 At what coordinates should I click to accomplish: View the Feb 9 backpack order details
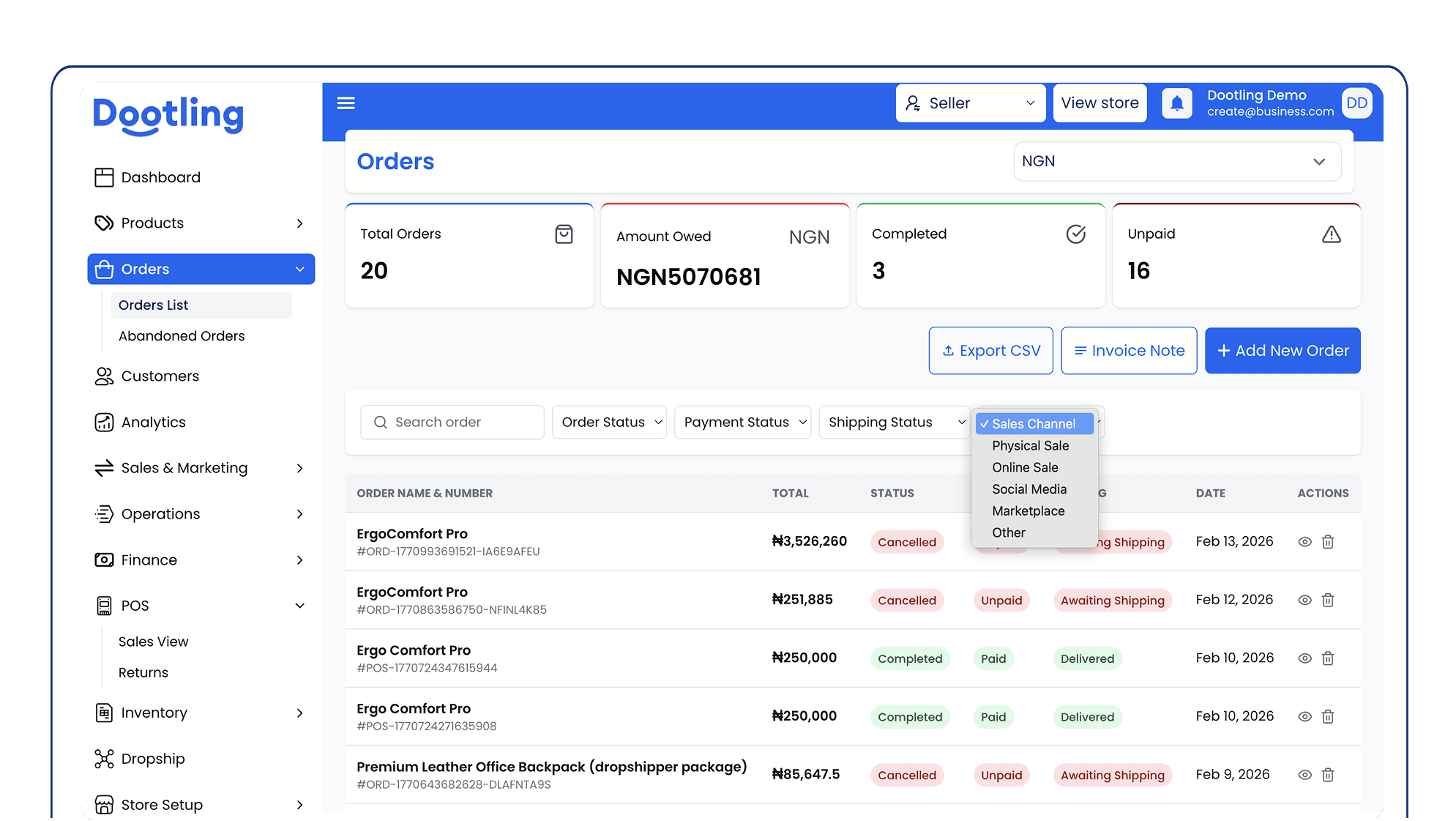pos(1304,775)
